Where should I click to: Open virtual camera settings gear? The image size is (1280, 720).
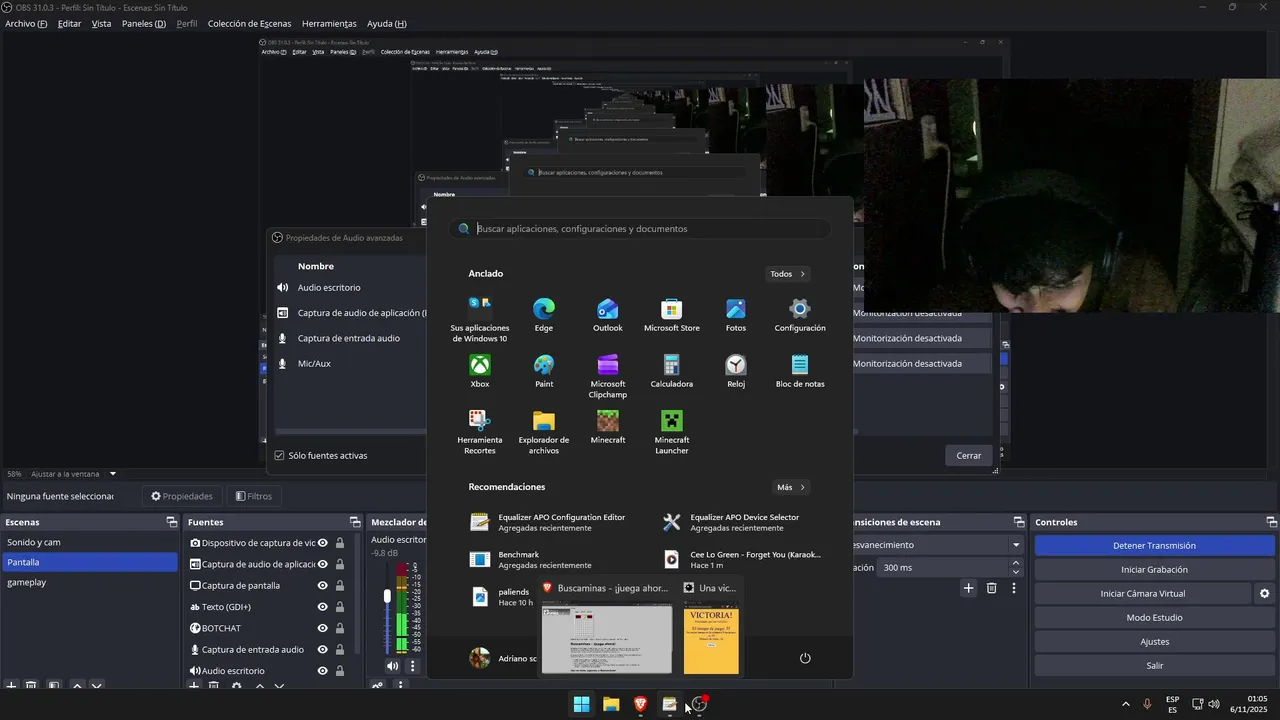click(x=1264, y=593)
